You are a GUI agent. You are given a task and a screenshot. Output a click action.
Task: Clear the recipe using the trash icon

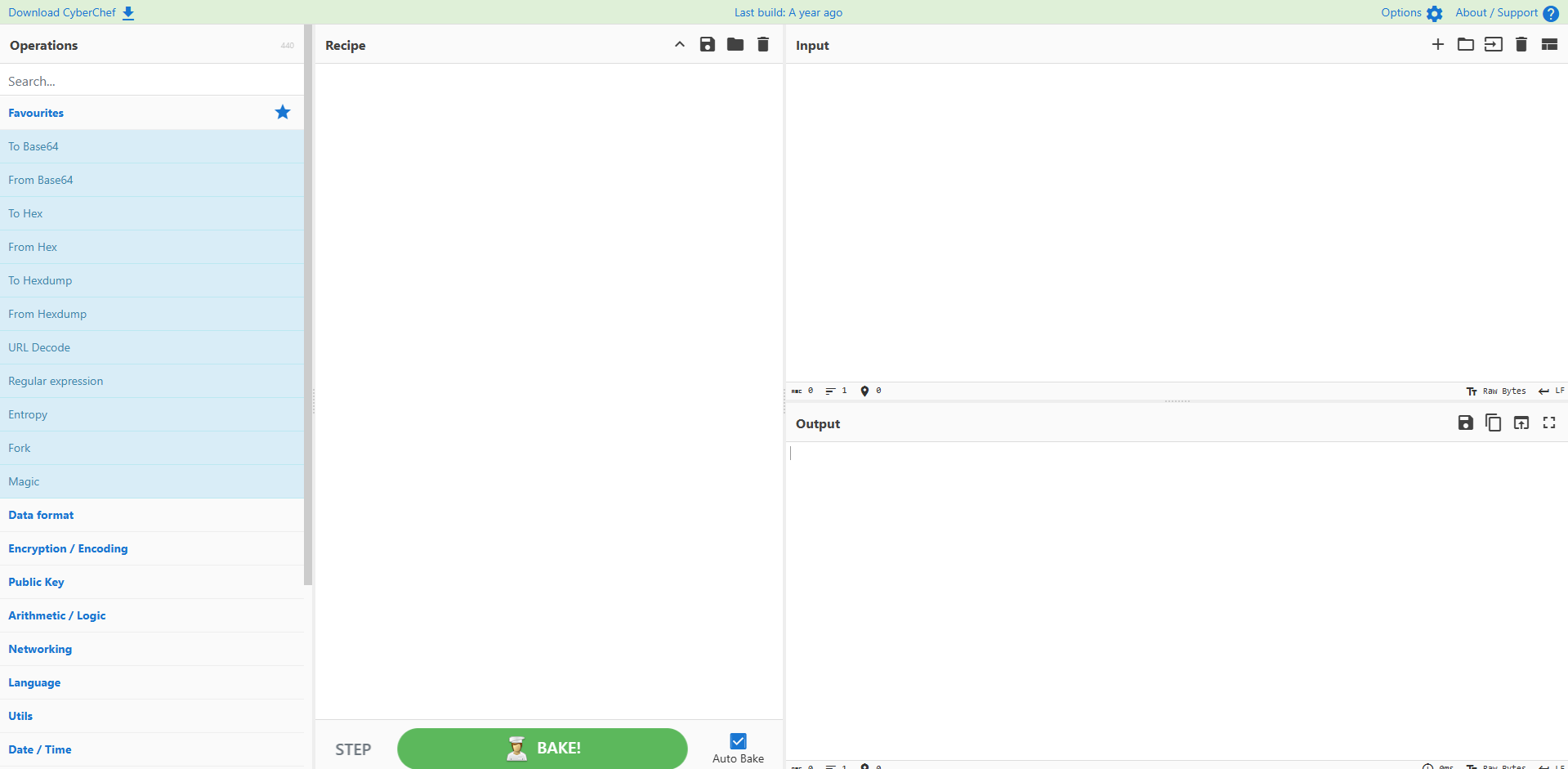pyautogui.click(x=762, y=44)
